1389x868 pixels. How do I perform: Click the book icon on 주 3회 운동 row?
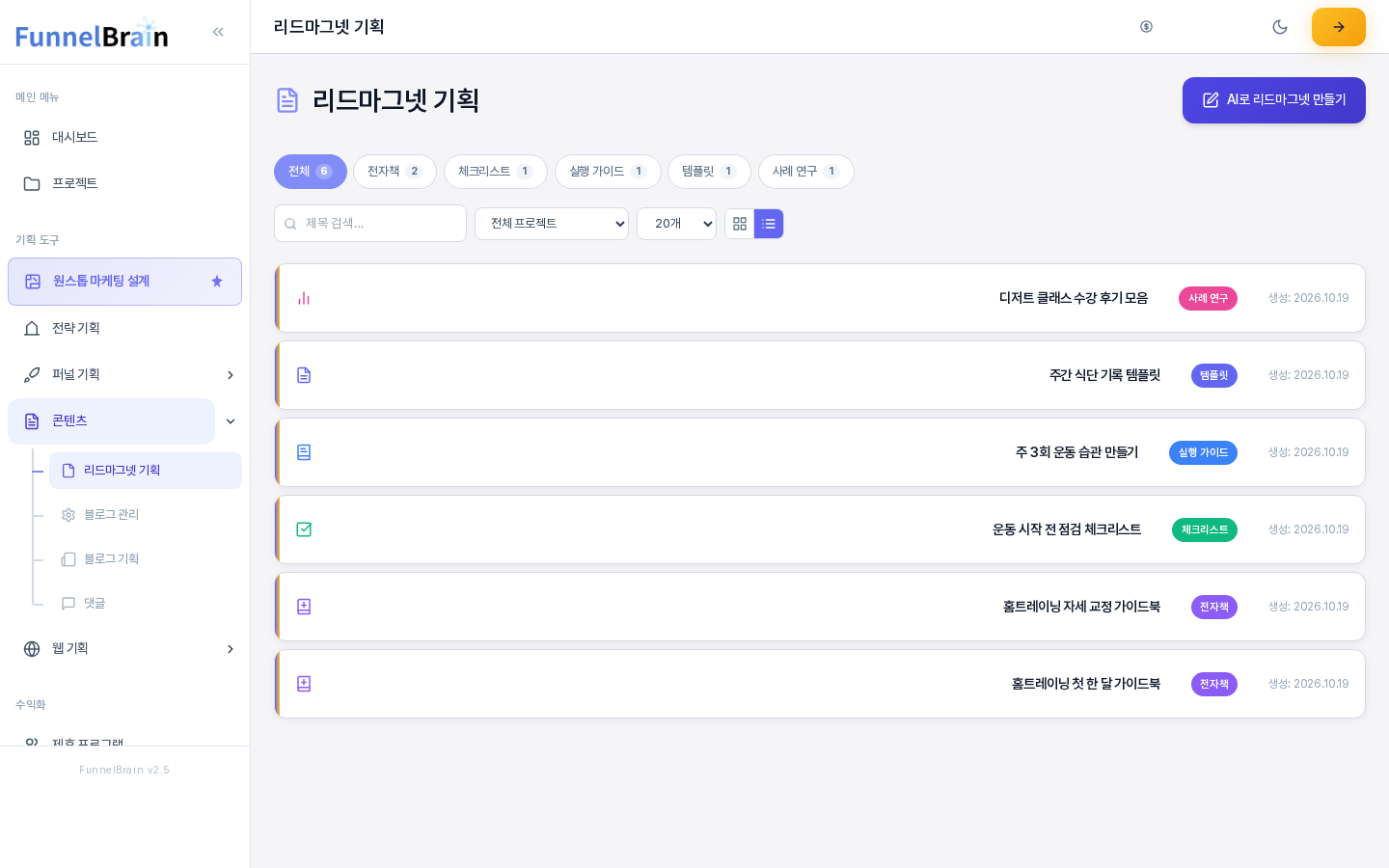pos(304,453)
